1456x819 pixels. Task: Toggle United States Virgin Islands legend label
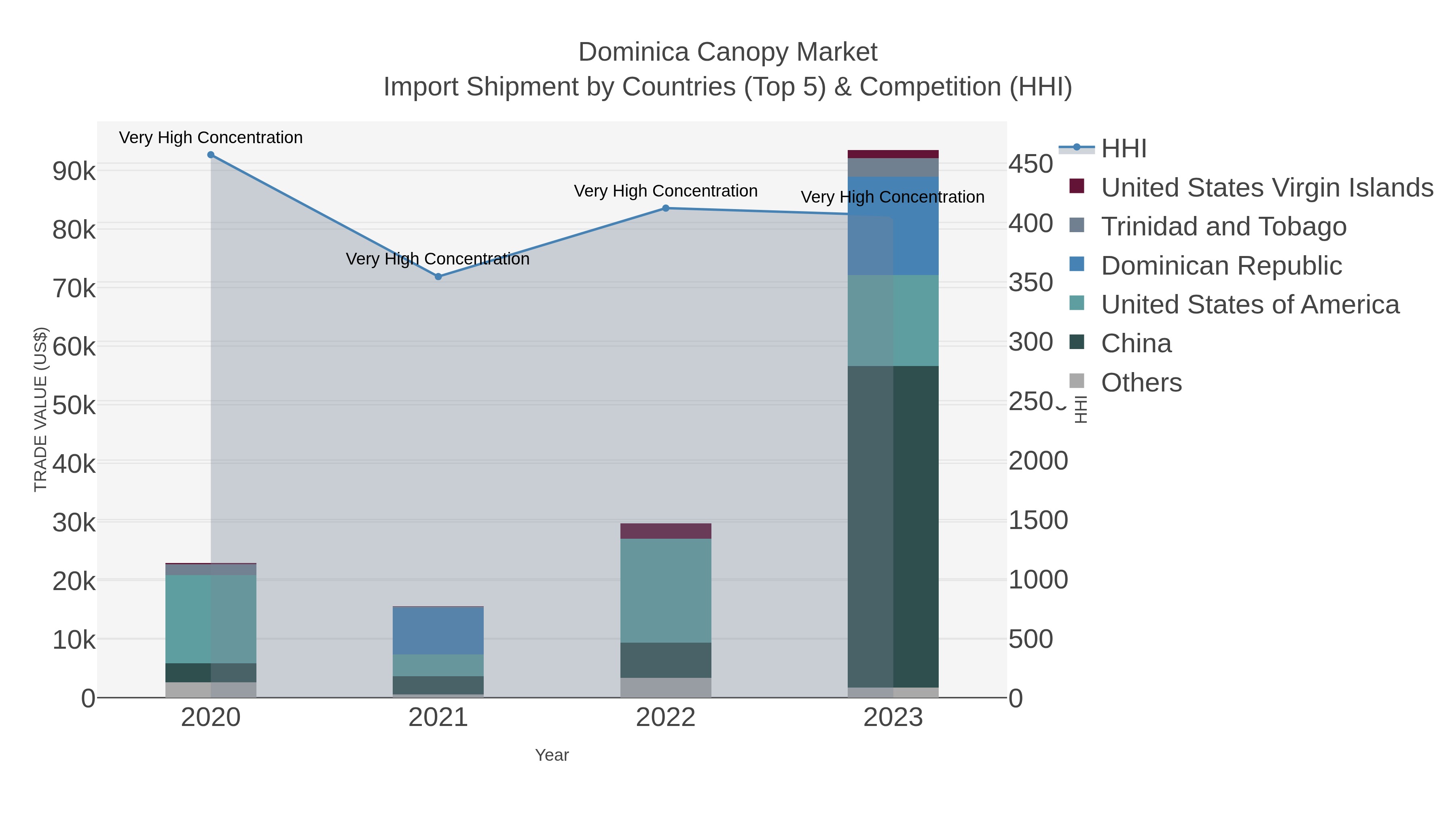coord(1267,187)
